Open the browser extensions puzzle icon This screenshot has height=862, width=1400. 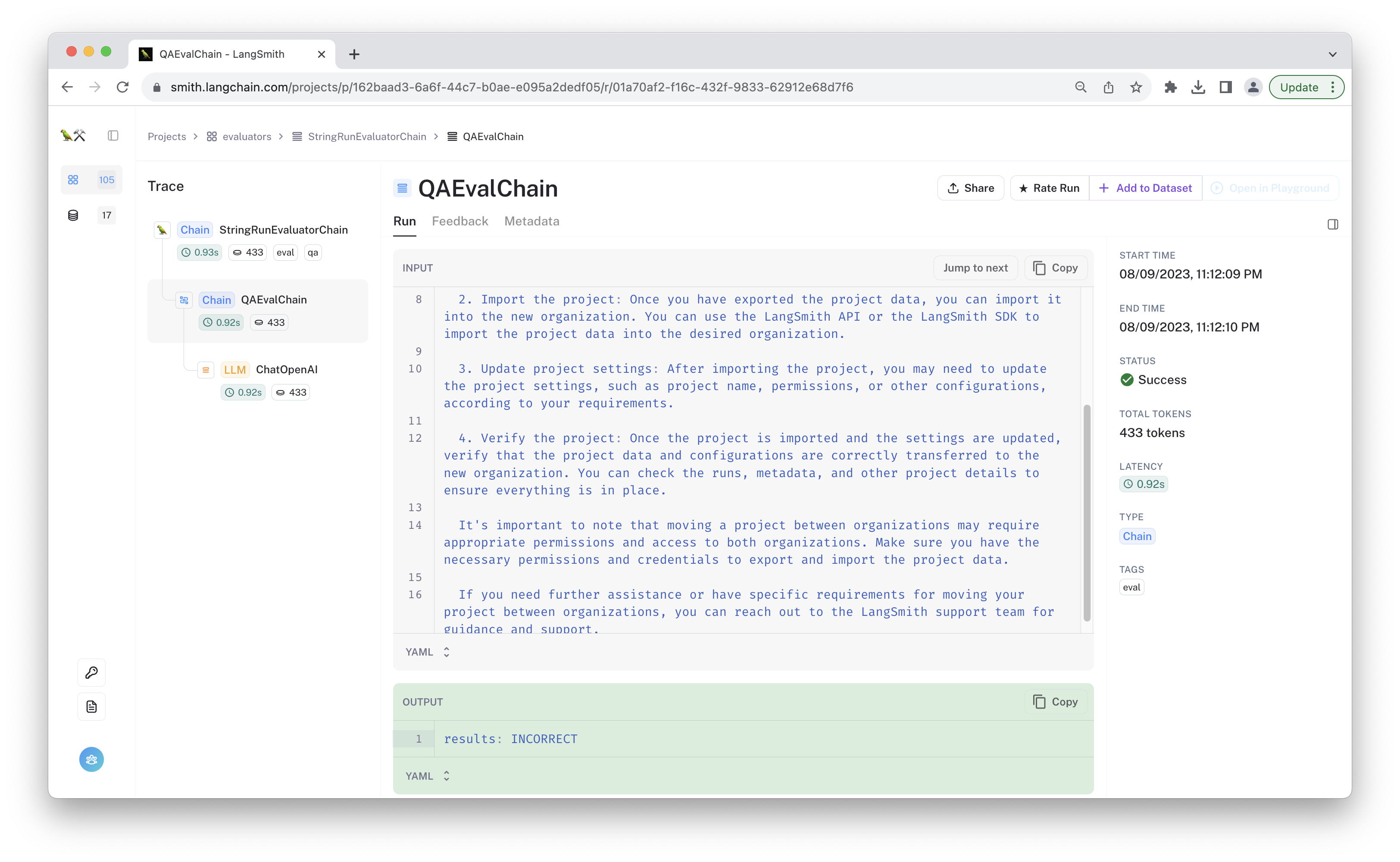[x=1170, y=87]
